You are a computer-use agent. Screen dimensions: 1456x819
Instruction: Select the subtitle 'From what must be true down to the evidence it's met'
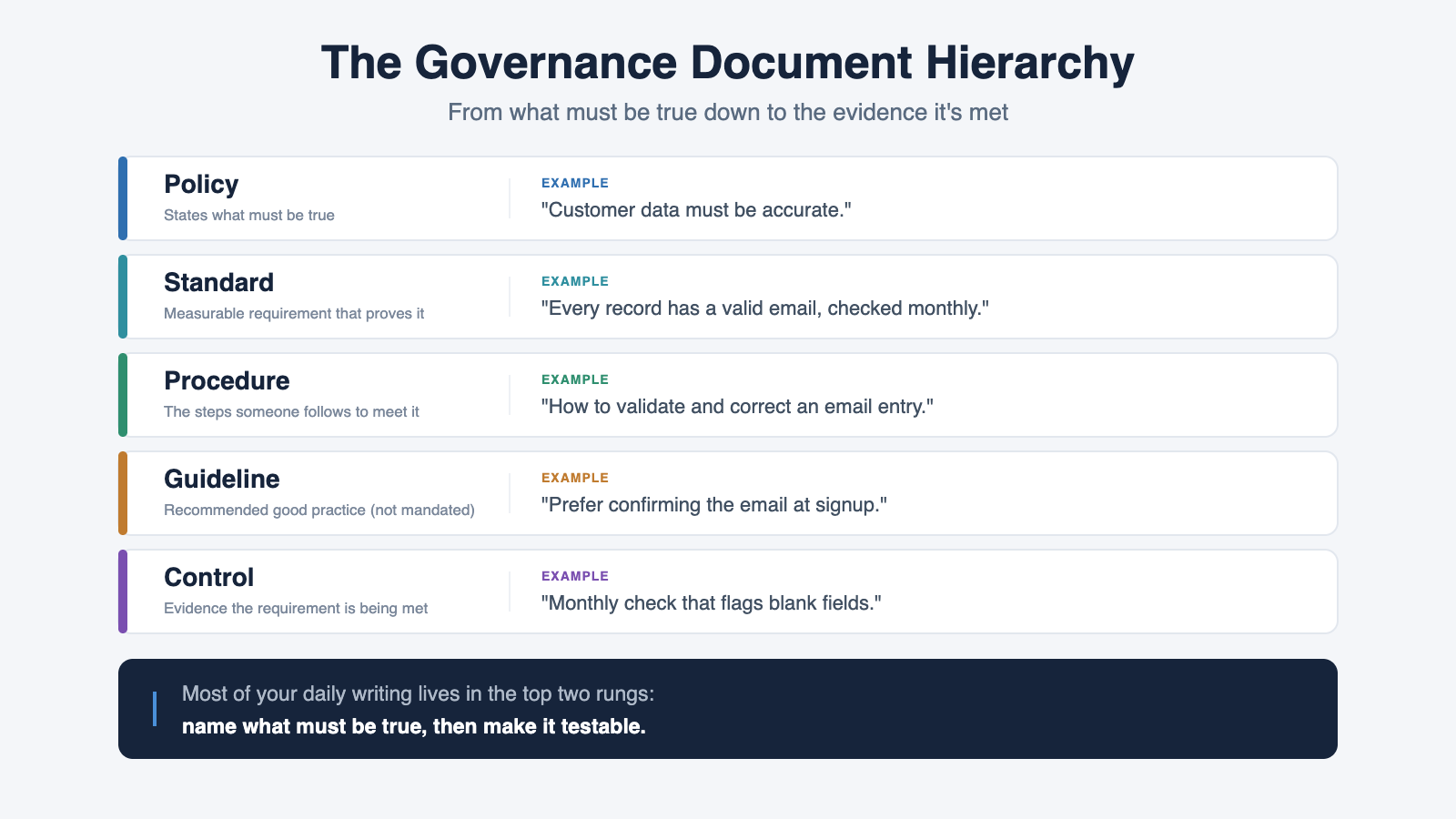click(x=728, y=112)
